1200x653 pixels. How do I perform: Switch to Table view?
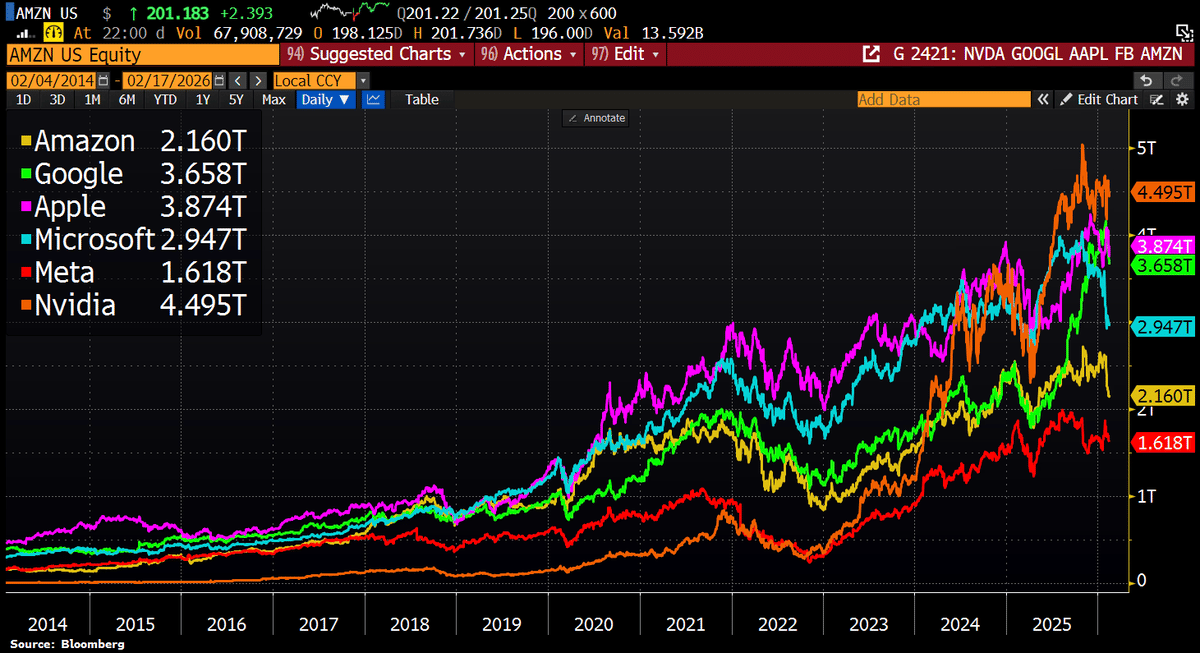tap(421, 100)
